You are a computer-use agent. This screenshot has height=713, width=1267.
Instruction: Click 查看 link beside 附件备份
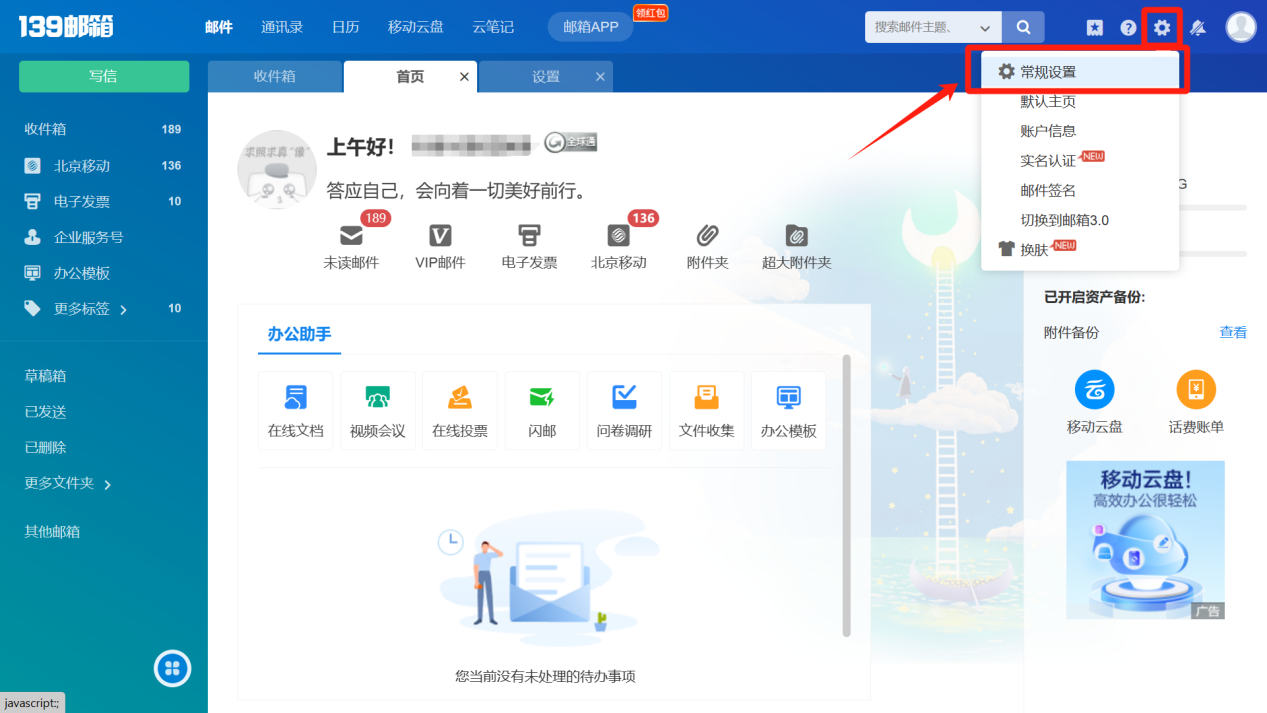(1233, 332)
